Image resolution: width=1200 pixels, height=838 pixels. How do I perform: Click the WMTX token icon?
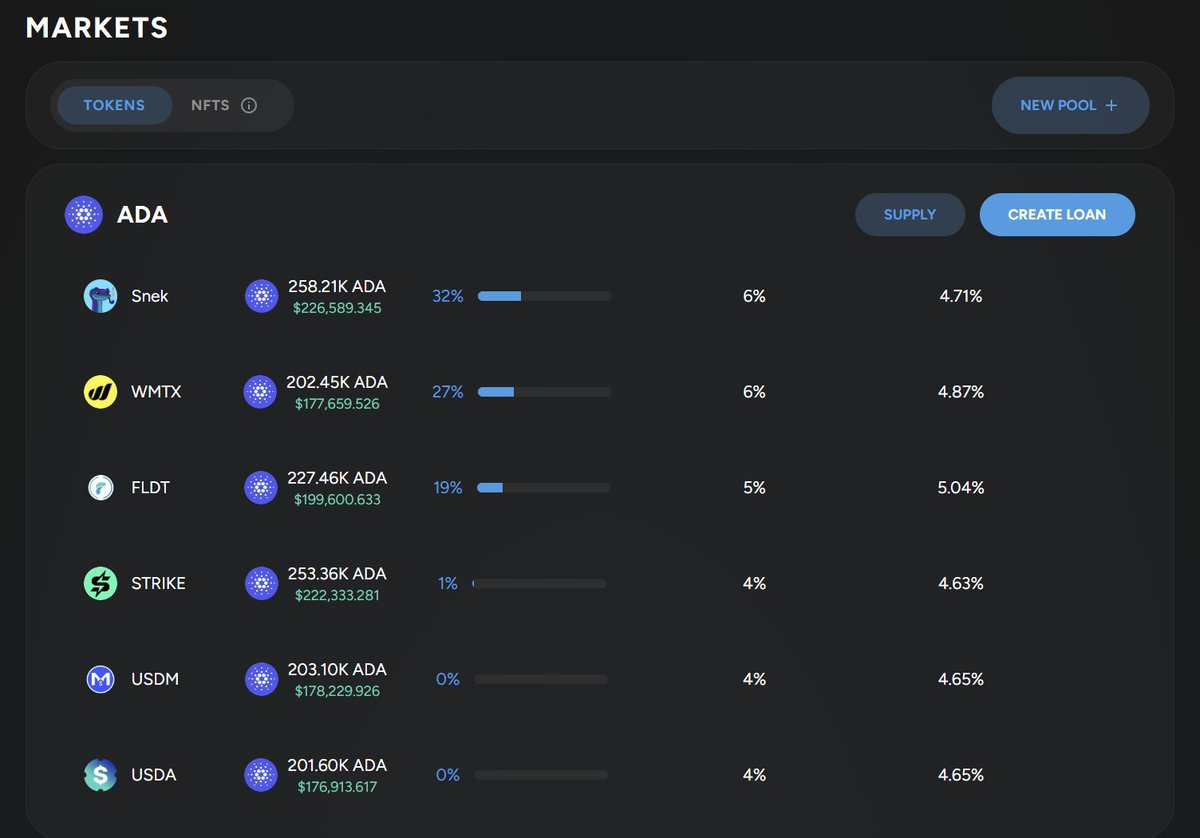100,392
